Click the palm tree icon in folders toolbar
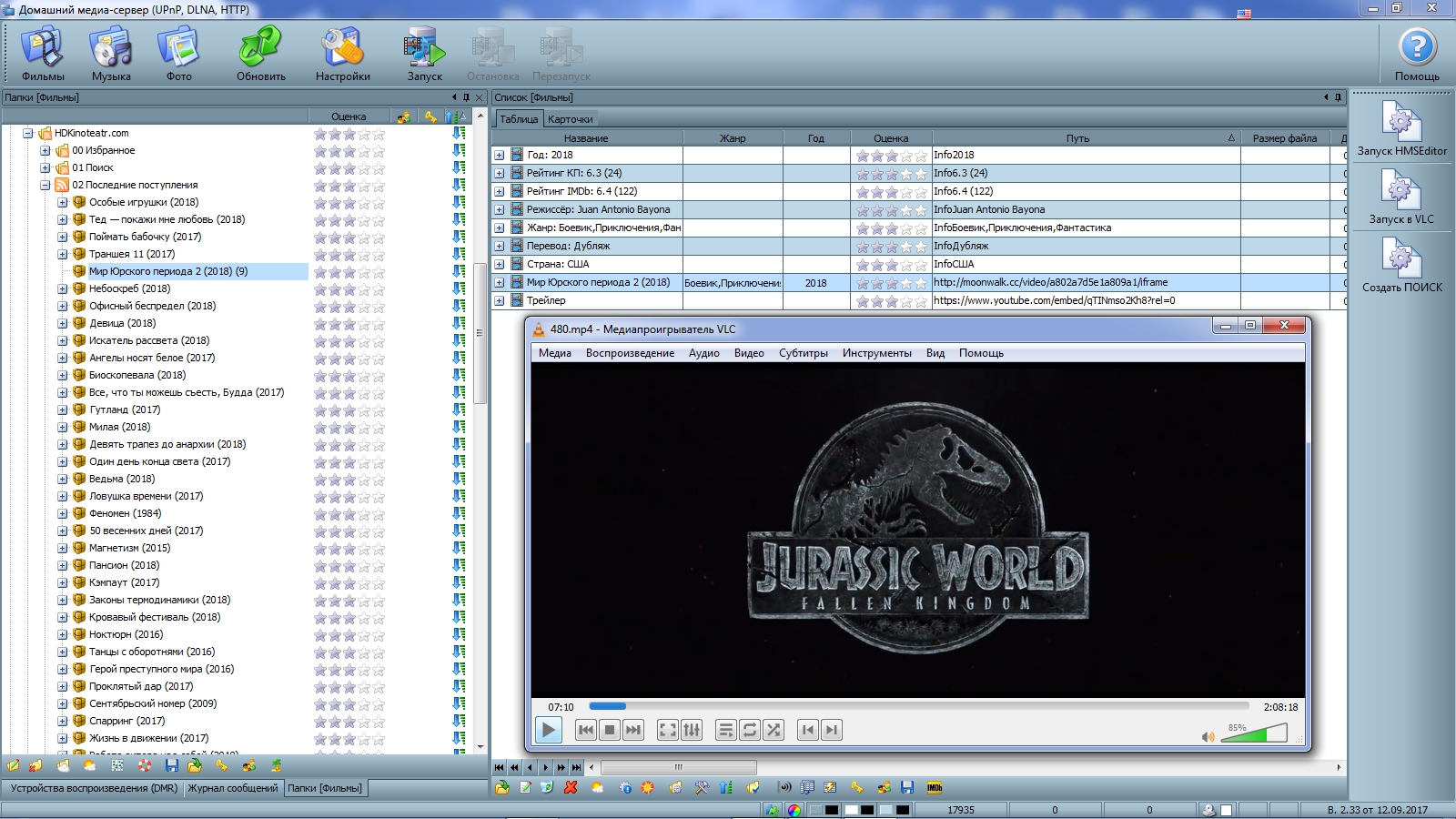1456x819 pixels. 277,765
